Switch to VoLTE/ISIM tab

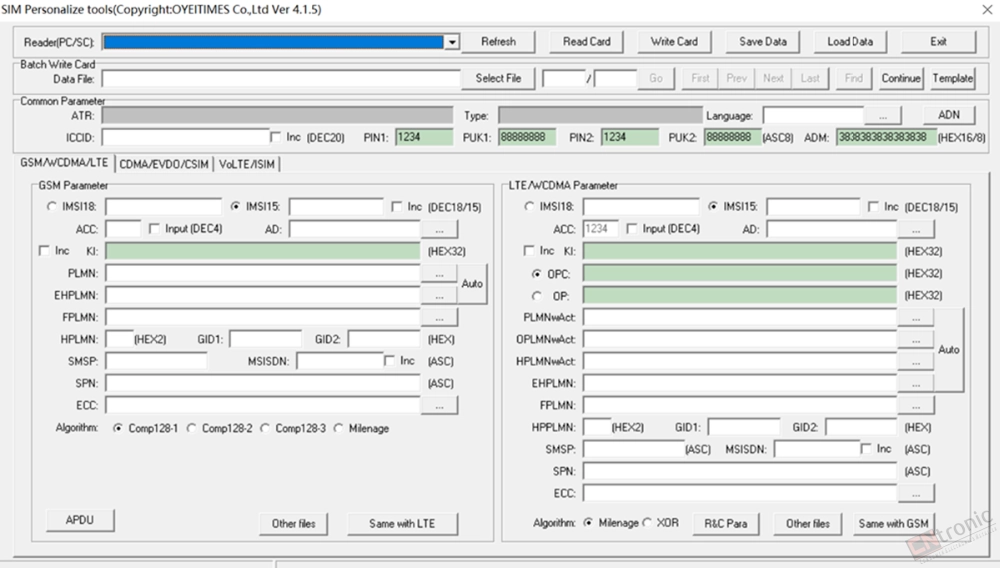coord(247,164)
